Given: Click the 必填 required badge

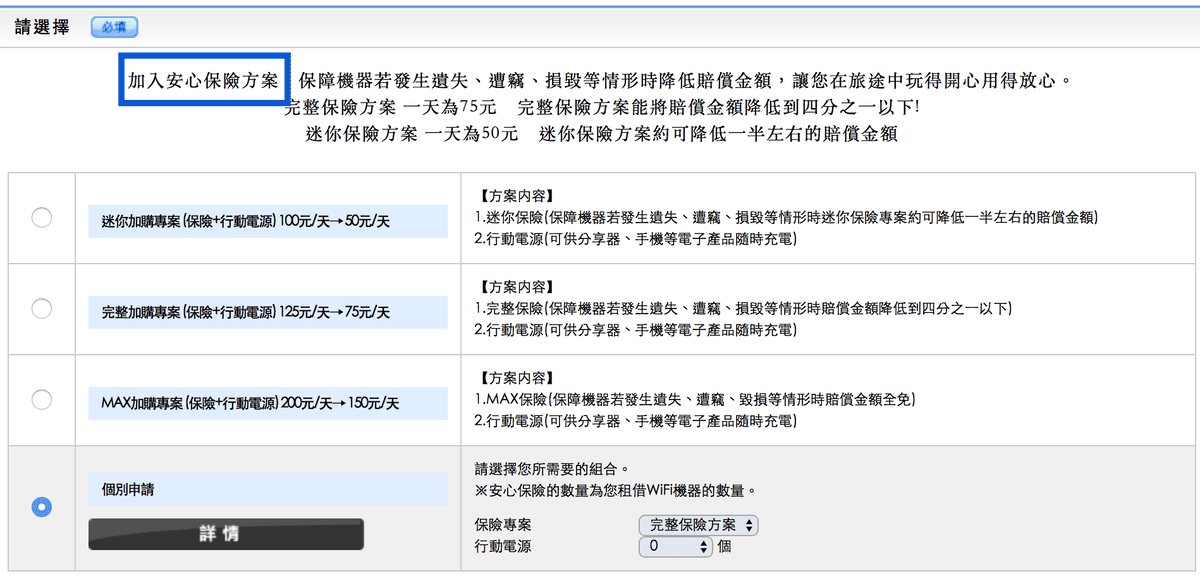Looking at the screenshot, I should [113, 27].
